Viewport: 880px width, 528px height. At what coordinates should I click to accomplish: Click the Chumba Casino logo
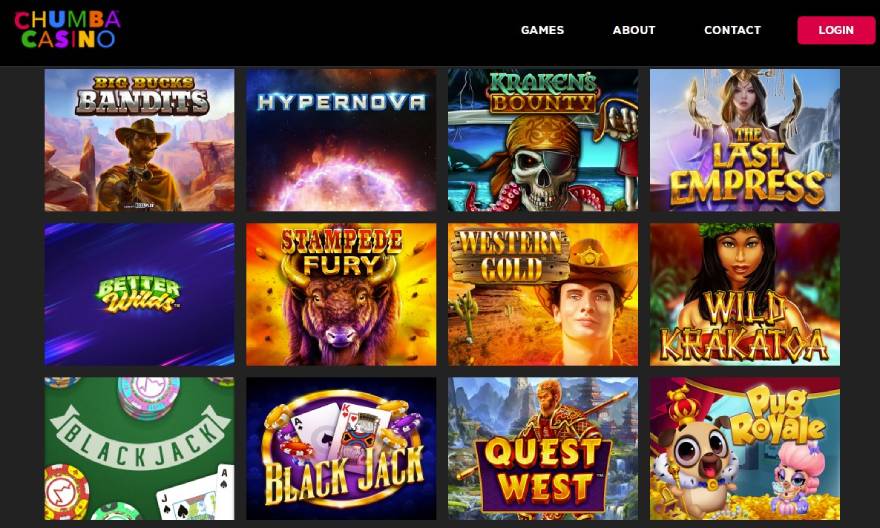tap(67, 29)
